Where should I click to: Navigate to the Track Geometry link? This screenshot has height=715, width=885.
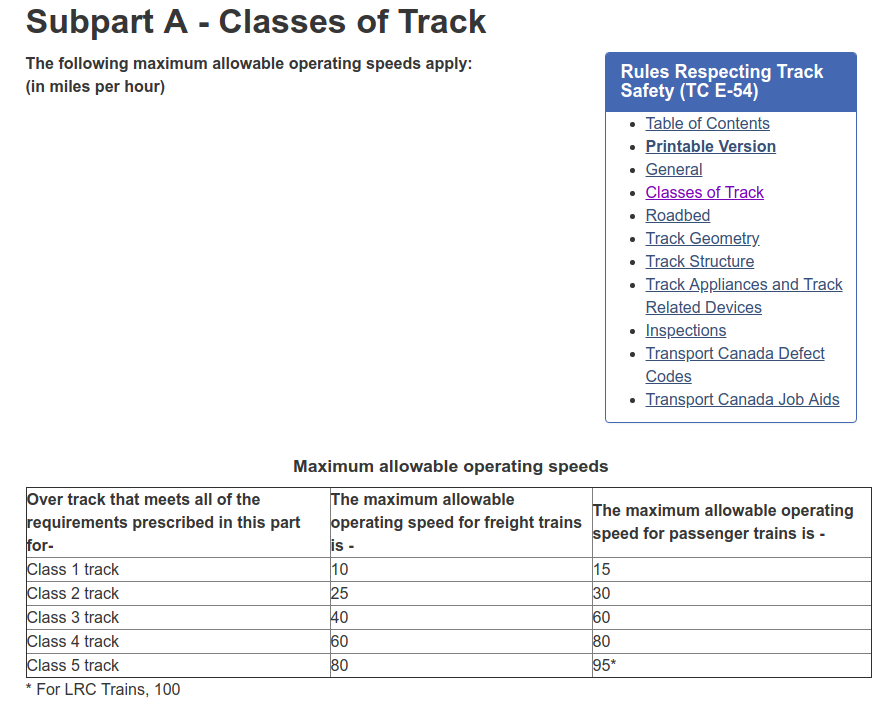point(702,239)
